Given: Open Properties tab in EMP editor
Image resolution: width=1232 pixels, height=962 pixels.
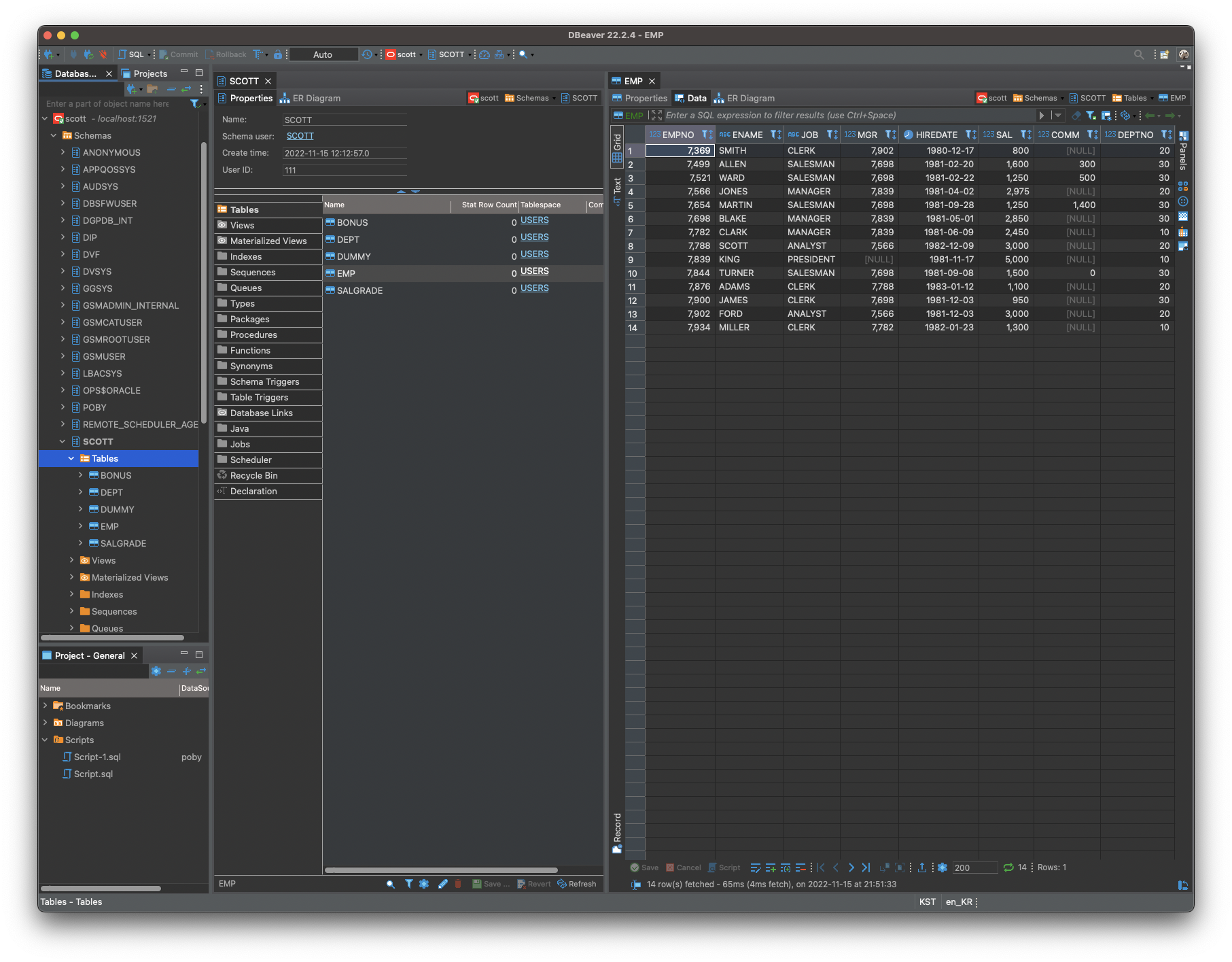Looking at the screenshot, I should point(640,98).
